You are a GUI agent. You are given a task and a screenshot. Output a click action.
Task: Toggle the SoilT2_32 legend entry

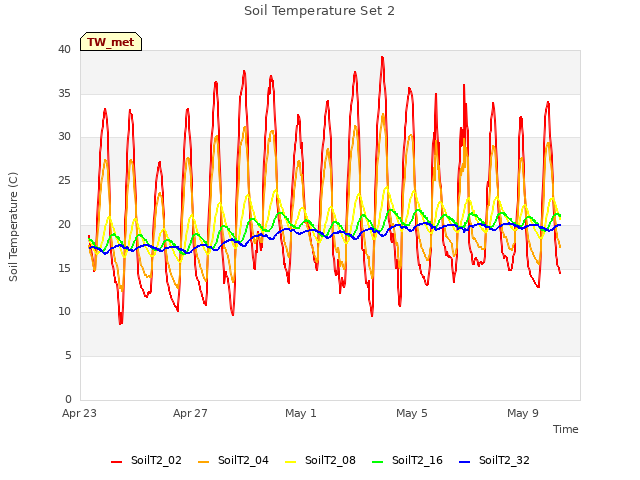pyautogui.click(x=494, y=460)
